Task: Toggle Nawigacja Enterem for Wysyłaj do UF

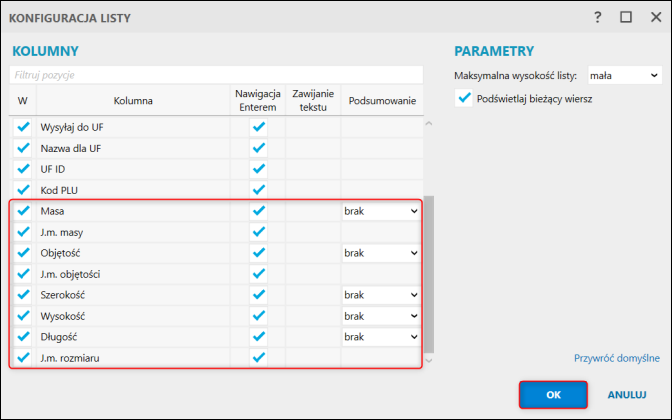Action: [x=259, y=127]
